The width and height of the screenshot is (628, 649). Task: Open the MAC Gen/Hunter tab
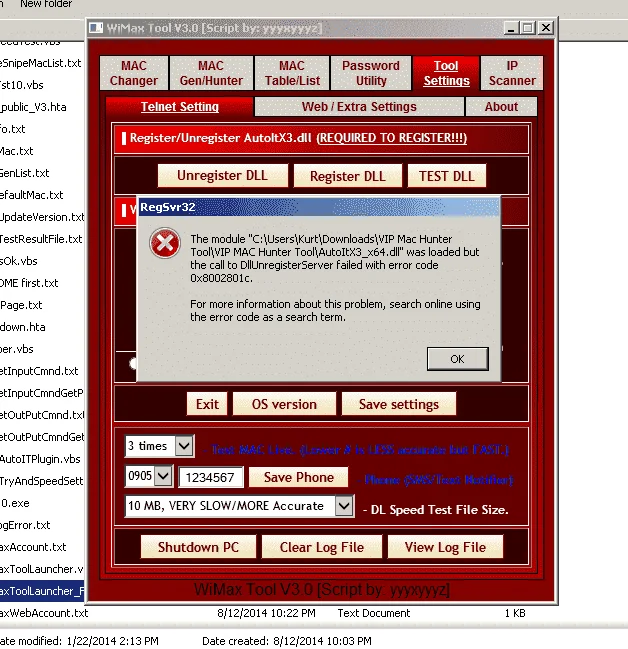[211, 73]
